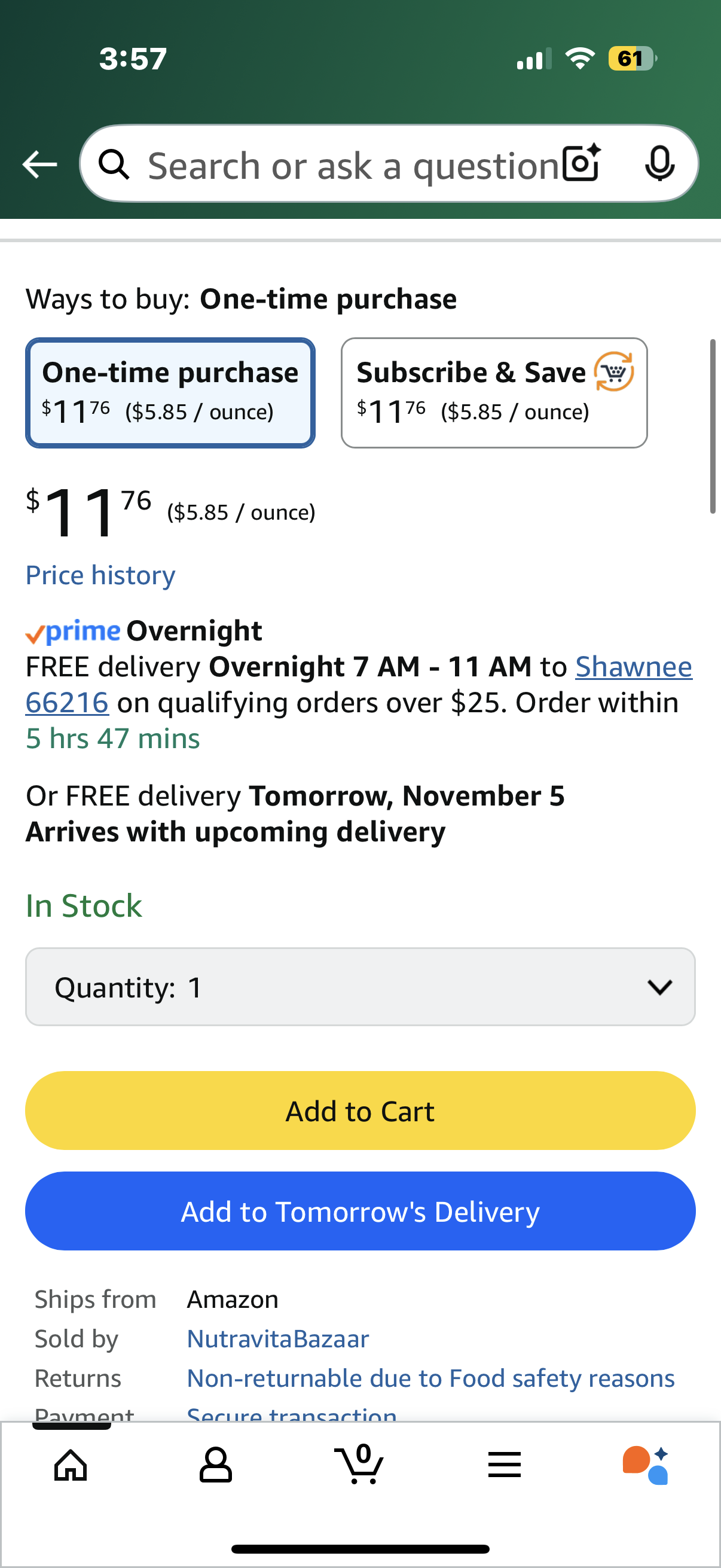Open the shopping cart icon
Screen dimensions: 721x1568
tap(359, 1463)
